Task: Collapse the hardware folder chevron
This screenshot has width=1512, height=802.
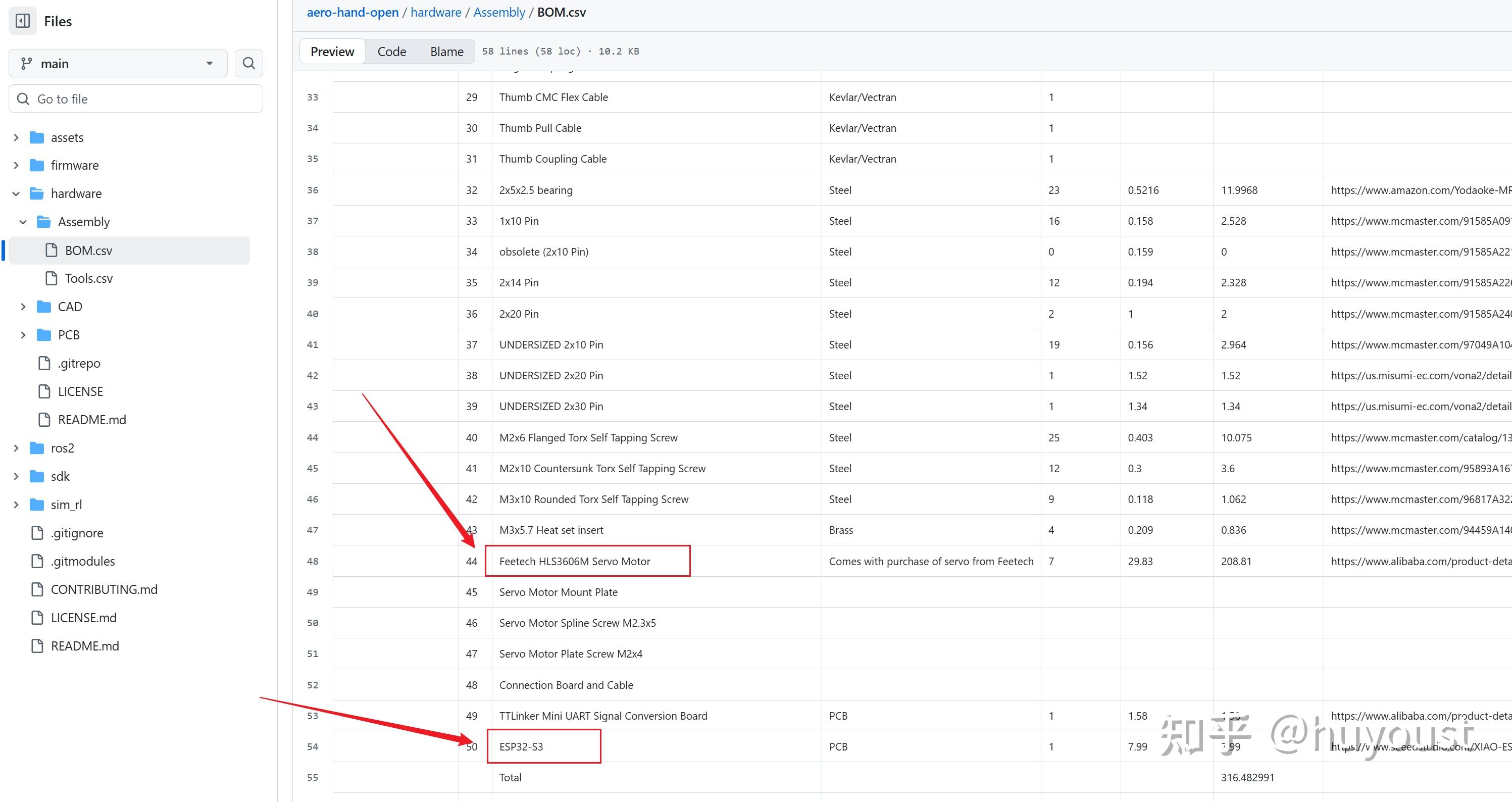Action: pyautogui.click(x=17, y=194)
